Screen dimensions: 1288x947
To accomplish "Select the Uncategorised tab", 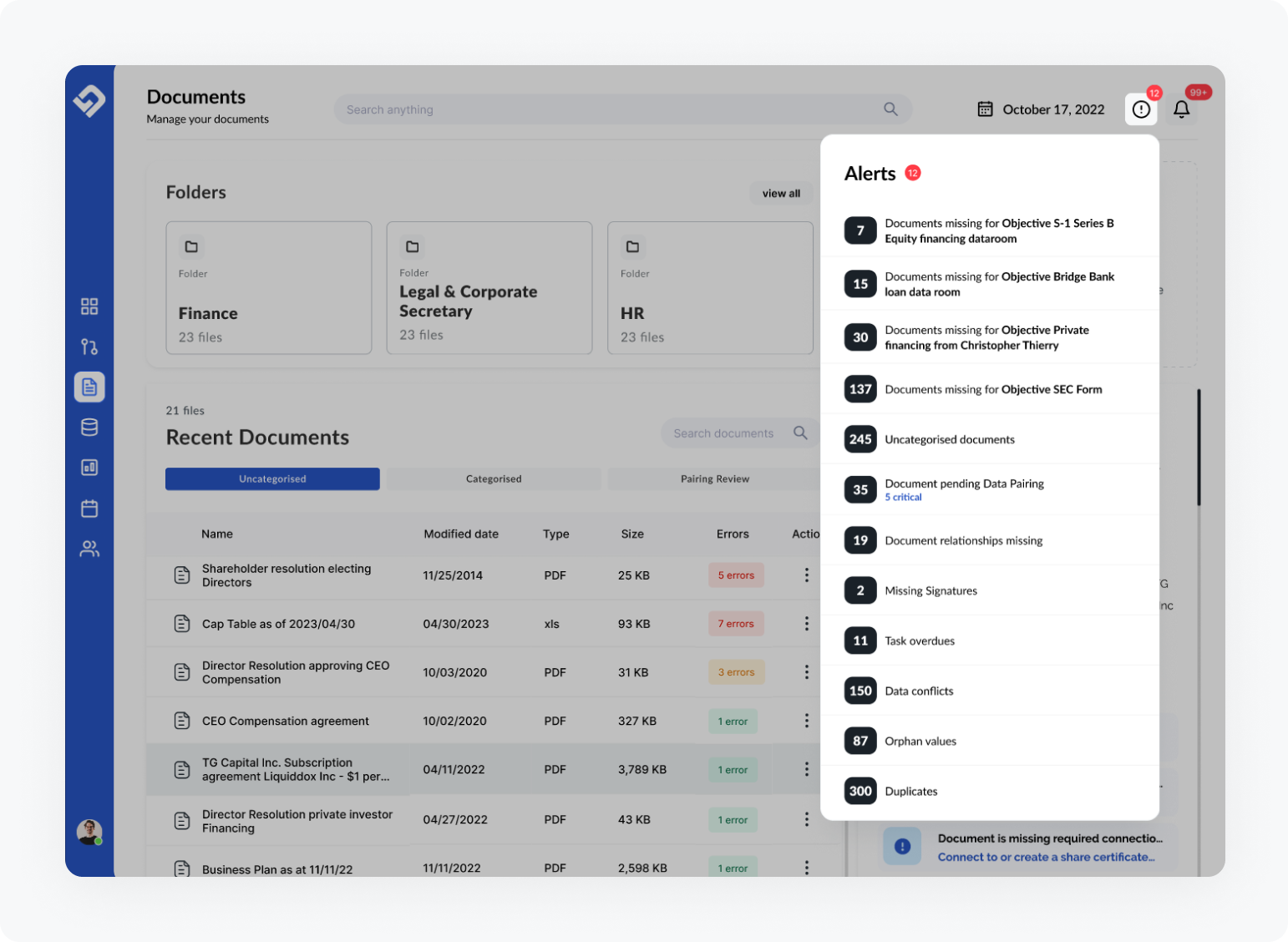I will [272, 479].
